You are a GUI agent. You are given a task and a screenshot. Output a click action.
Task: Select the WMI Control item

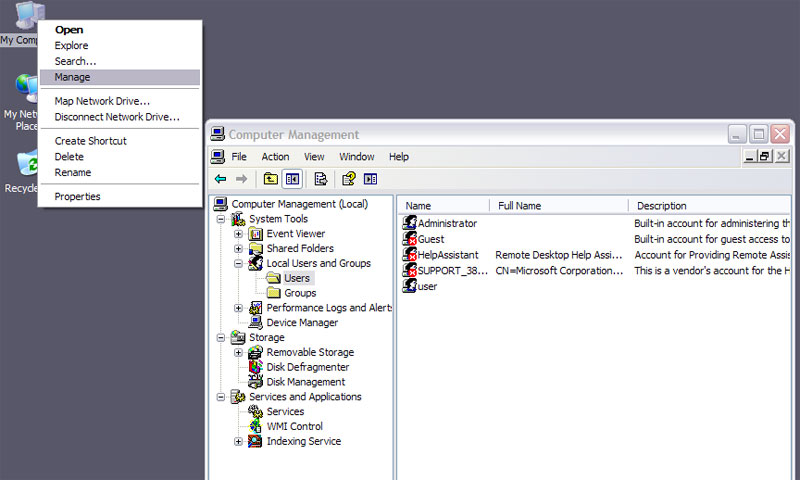click(x=294, y=426)
